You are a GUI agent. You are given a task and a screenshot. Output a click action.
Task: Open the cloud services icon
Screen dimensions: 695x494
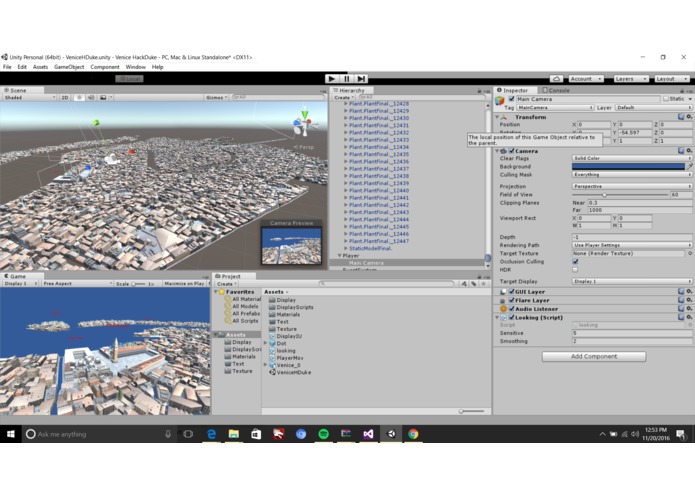tap(556, 78)
